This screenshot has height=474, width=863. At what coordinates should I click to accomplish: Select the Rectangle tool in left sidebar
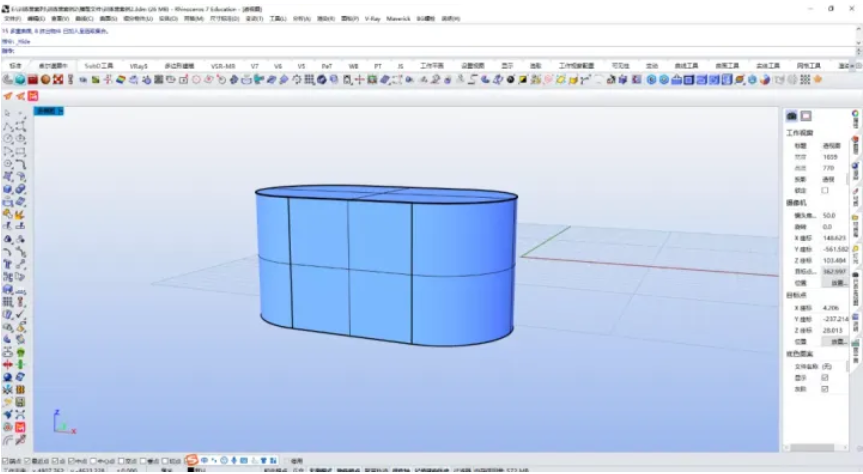point(20,151)
